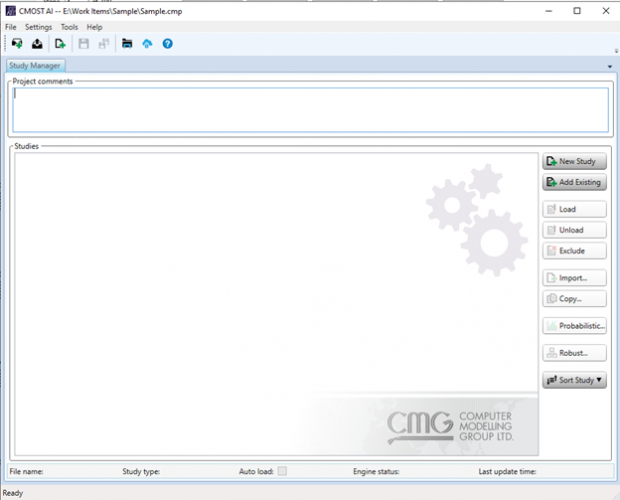Click the New Project toolbar icon
620x500 pixels.
tap(17, 43)
